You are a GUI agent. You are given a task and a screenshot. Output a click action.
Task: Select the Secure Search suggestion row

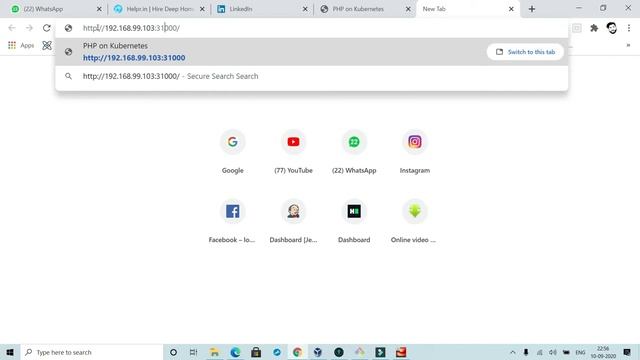pyautogui.click(x=311, y=76)
